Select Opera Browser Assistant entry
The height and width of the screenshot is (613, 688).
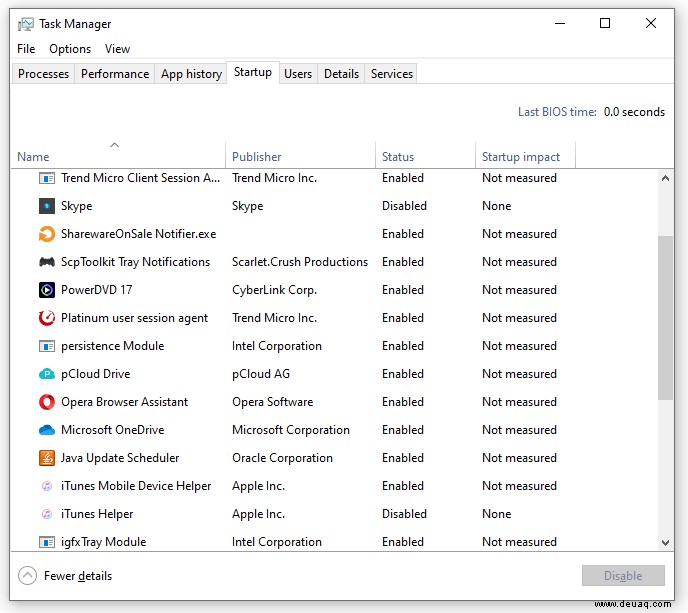[124, 402]
